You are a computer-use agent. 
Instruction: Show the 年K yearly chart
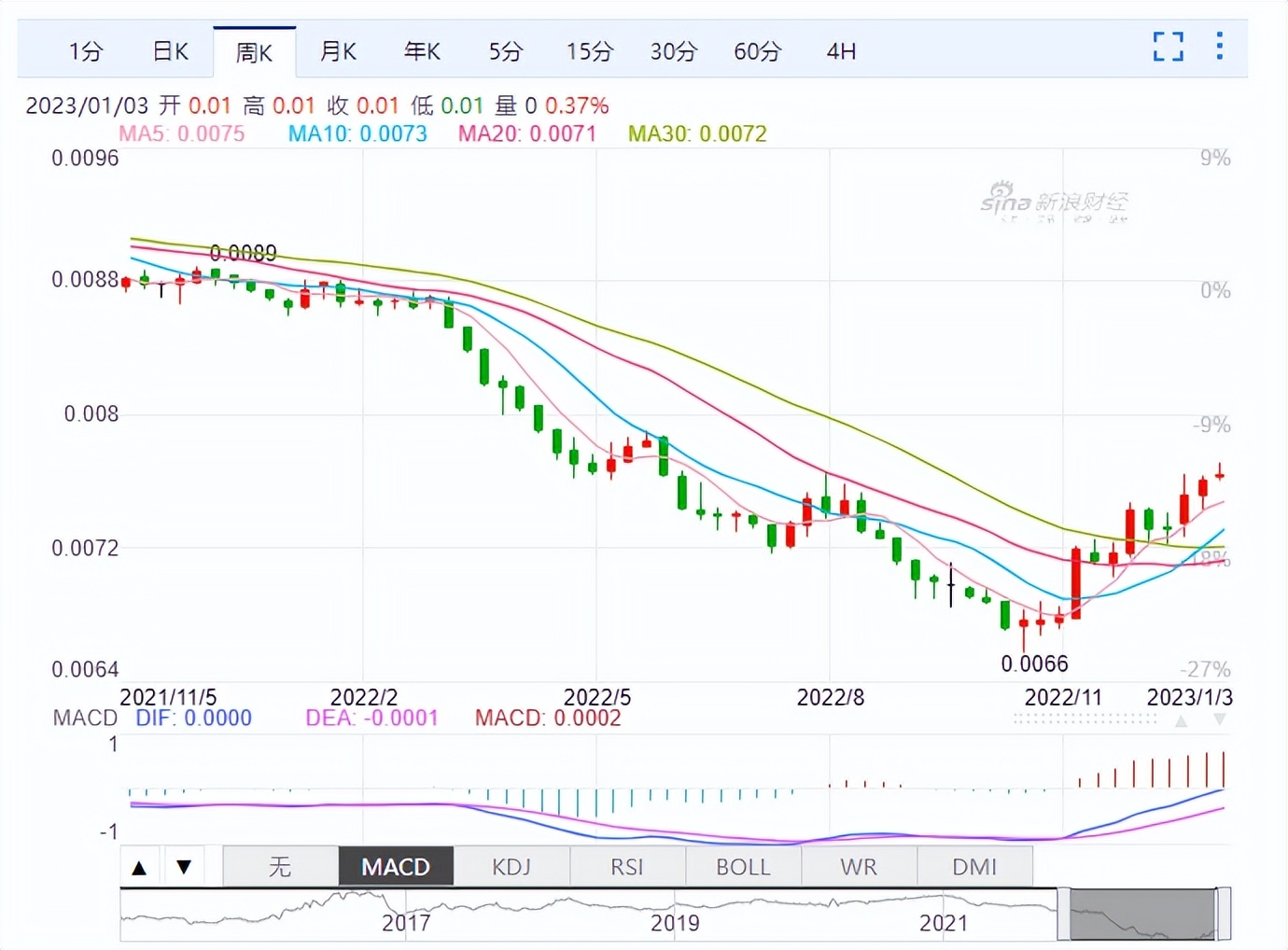pos(422,52)
